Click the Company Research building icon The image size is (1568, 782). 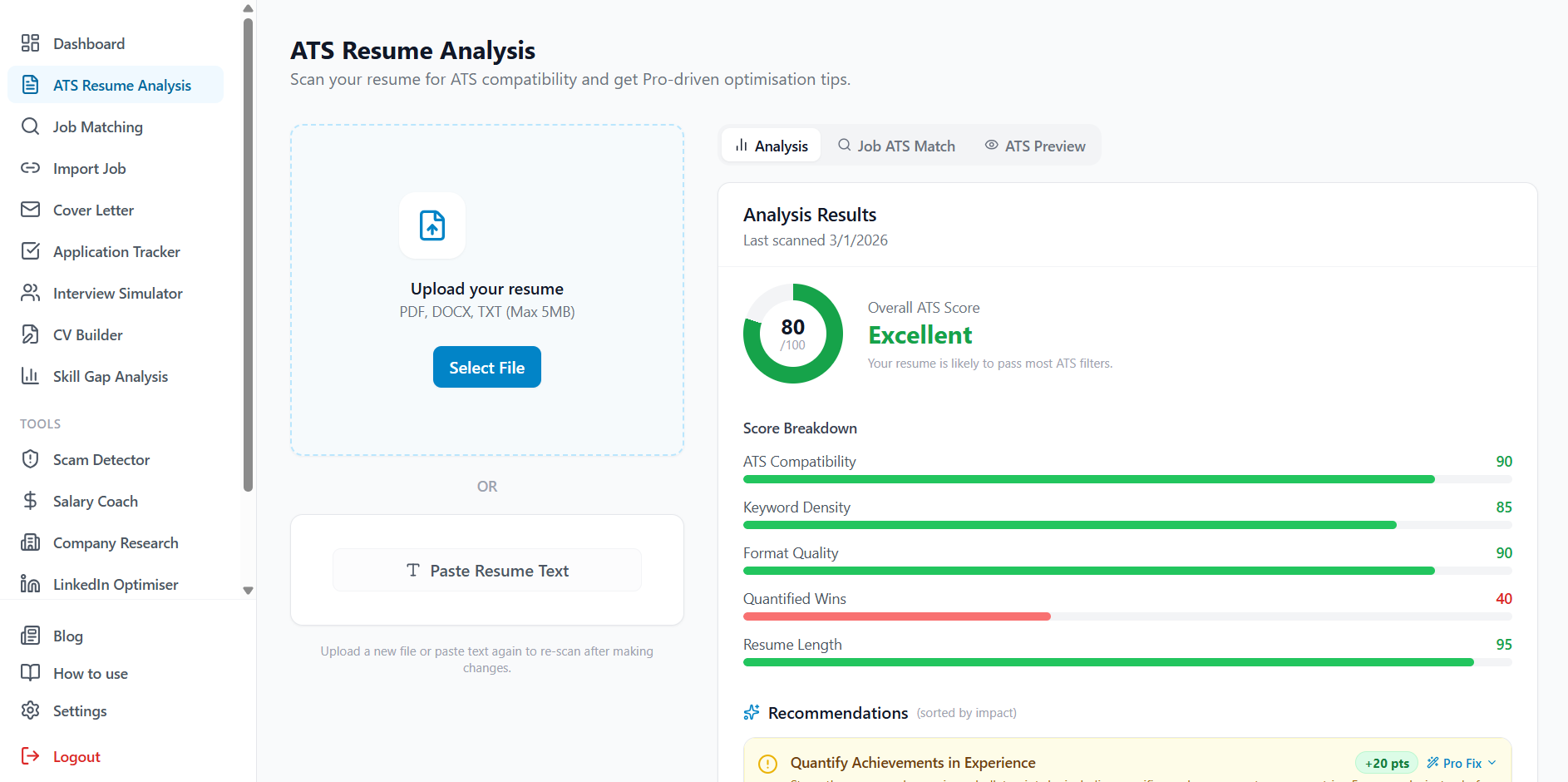31,542
